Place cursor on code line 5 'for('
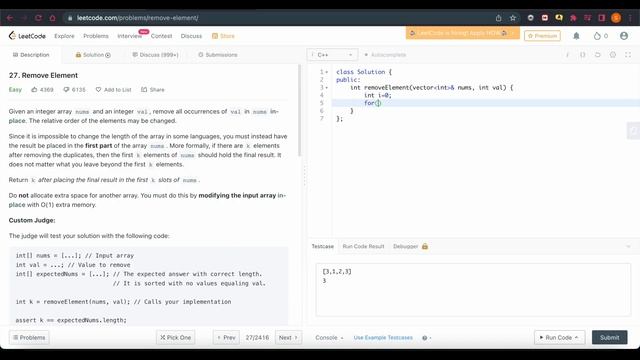640x360 pixels. click(x=372, y=103)
